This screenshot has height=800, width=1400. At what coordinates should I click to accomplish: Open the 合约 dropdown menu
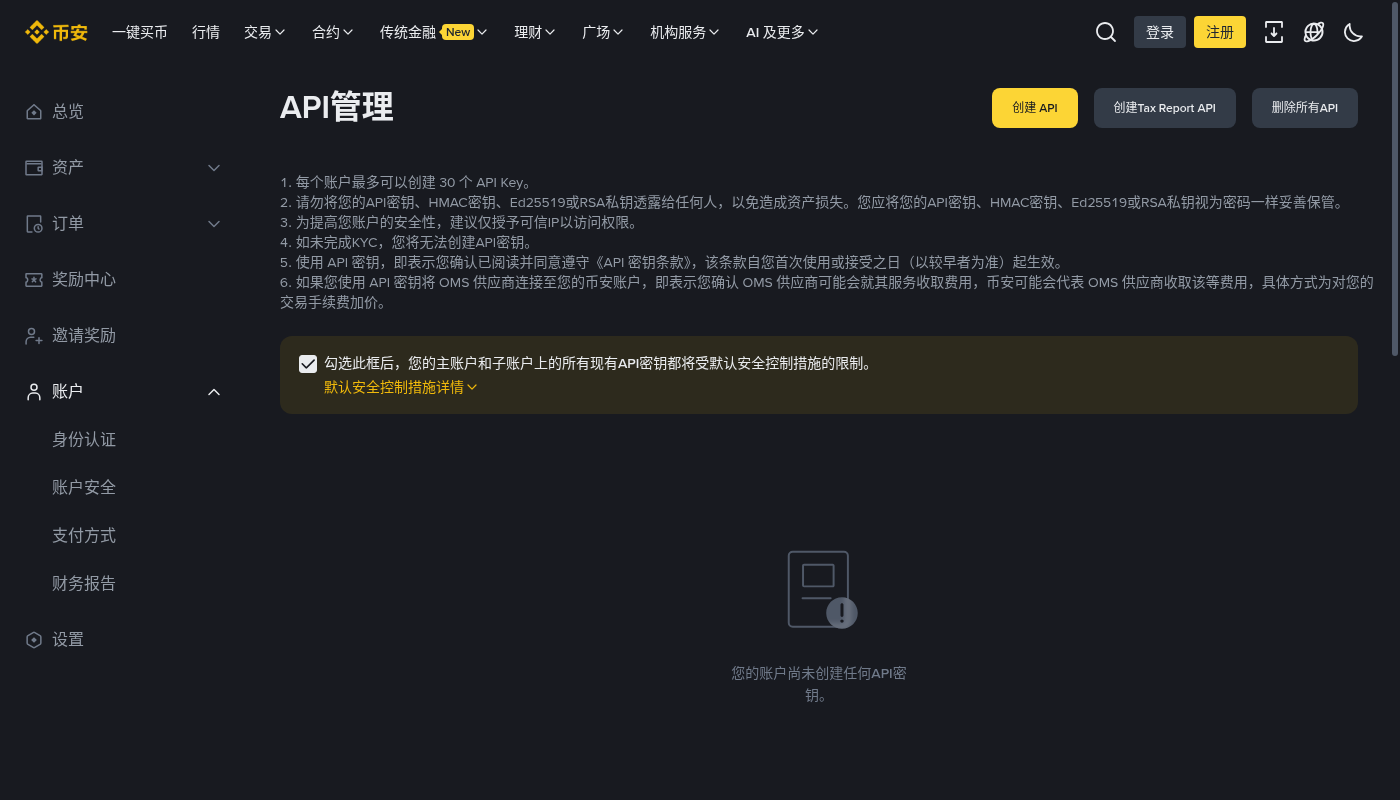click(x=333, y=32)
